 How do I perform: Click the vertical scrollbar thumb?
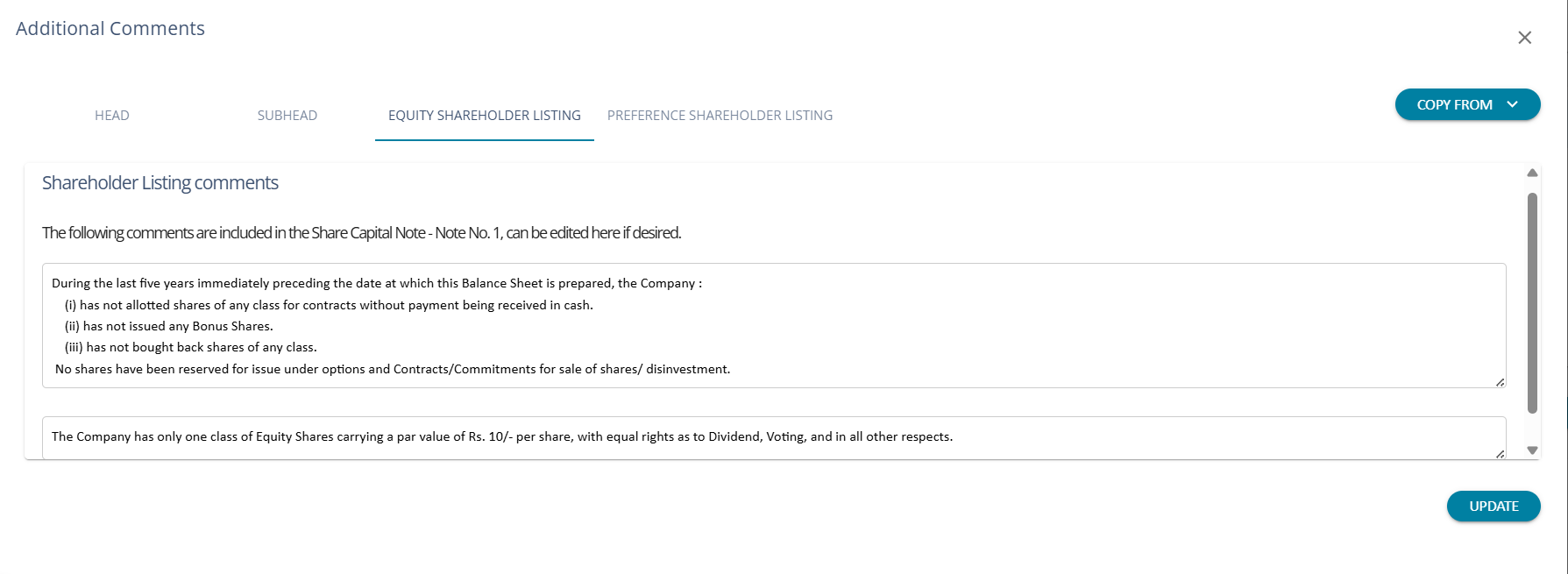[x=1532, y=302]
